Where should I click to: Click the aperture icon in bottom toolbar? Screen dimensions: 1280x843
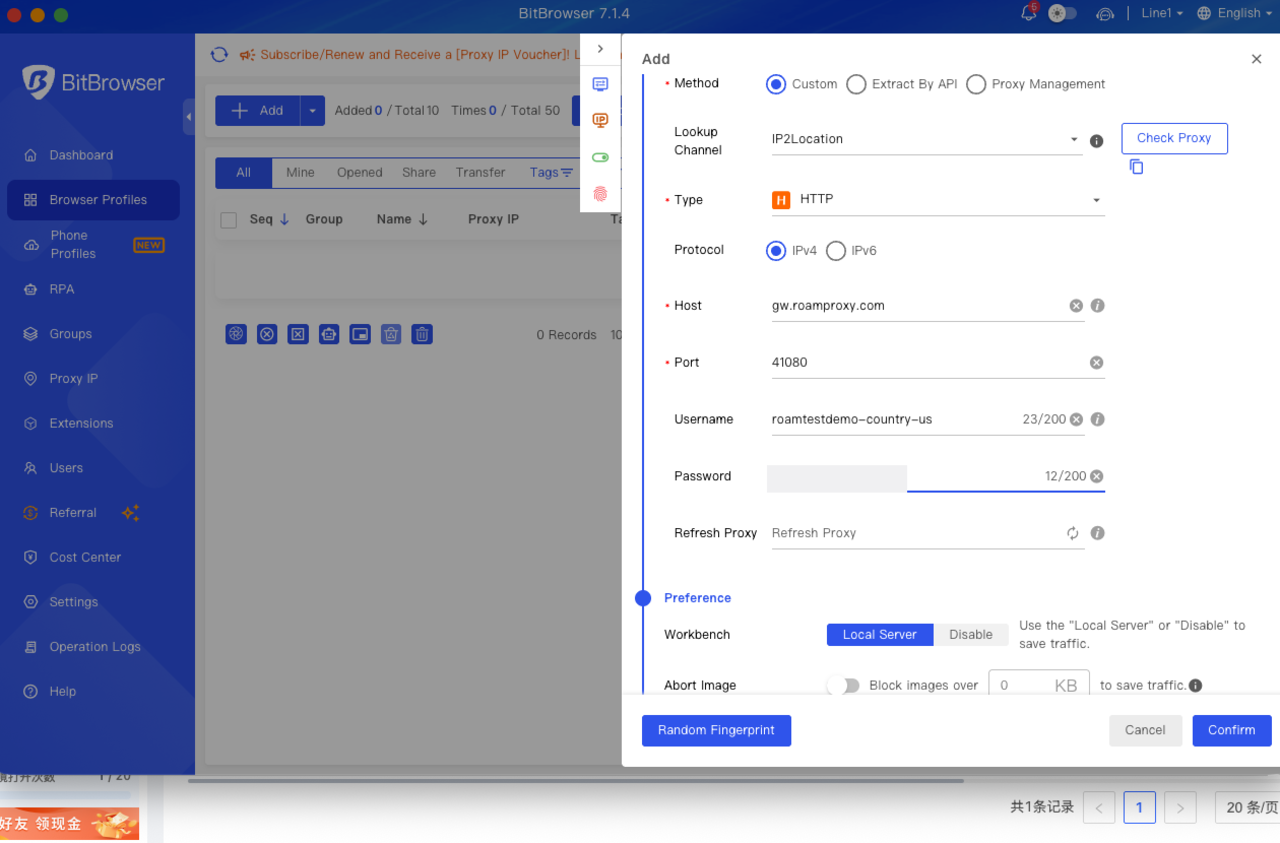236,335
